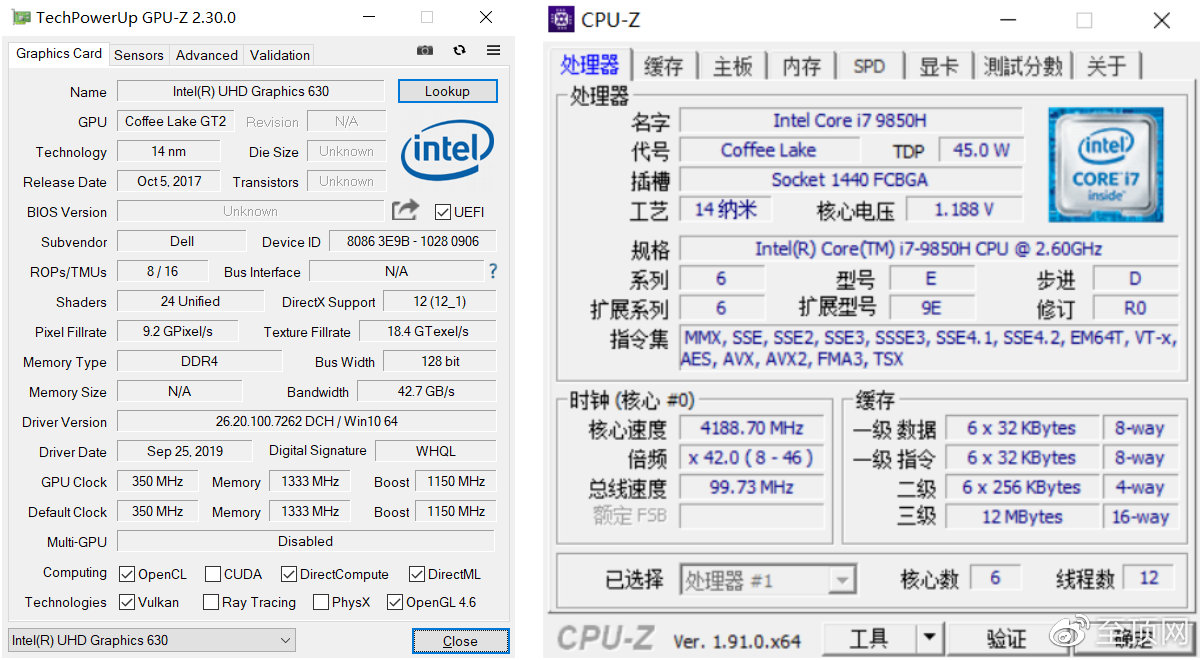Toggle the DirectML checkbox
The height and width of the screenshot is (660, 1202).
point(417,574)
